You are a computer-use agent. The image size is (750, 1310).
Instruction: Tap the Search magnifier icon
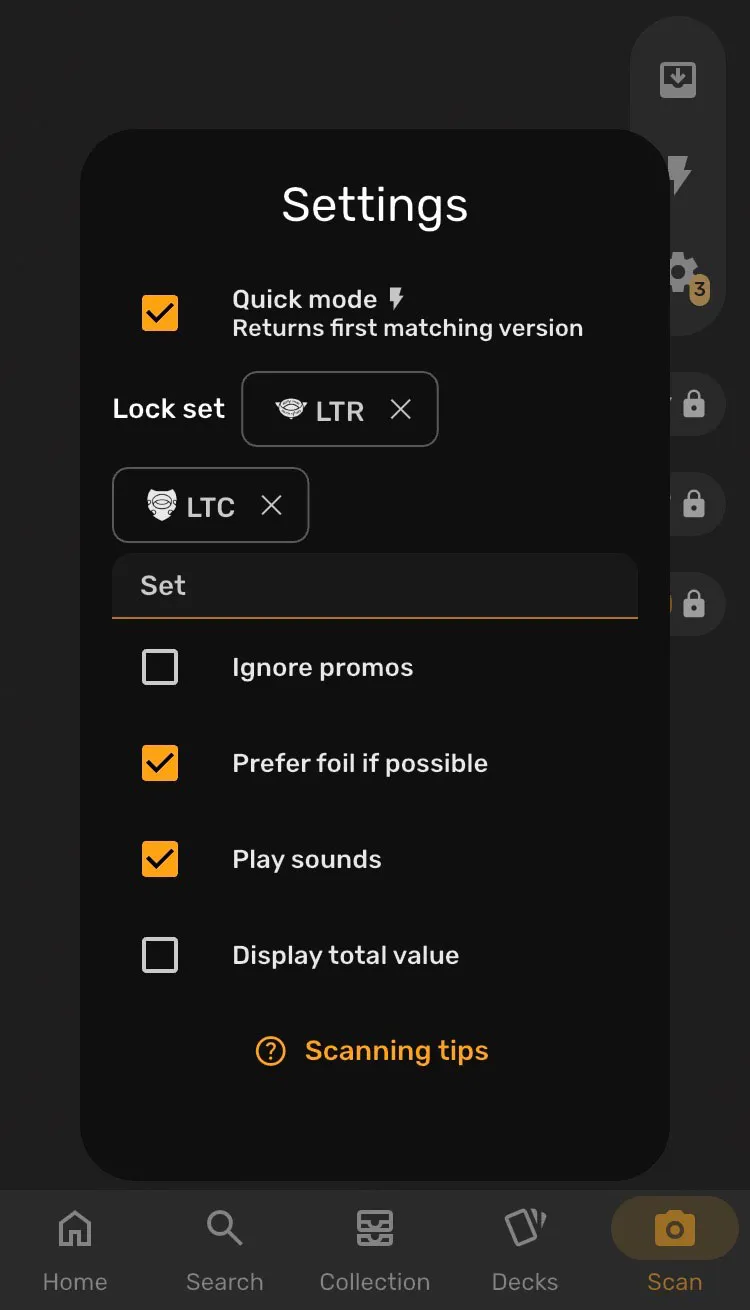224,1228
